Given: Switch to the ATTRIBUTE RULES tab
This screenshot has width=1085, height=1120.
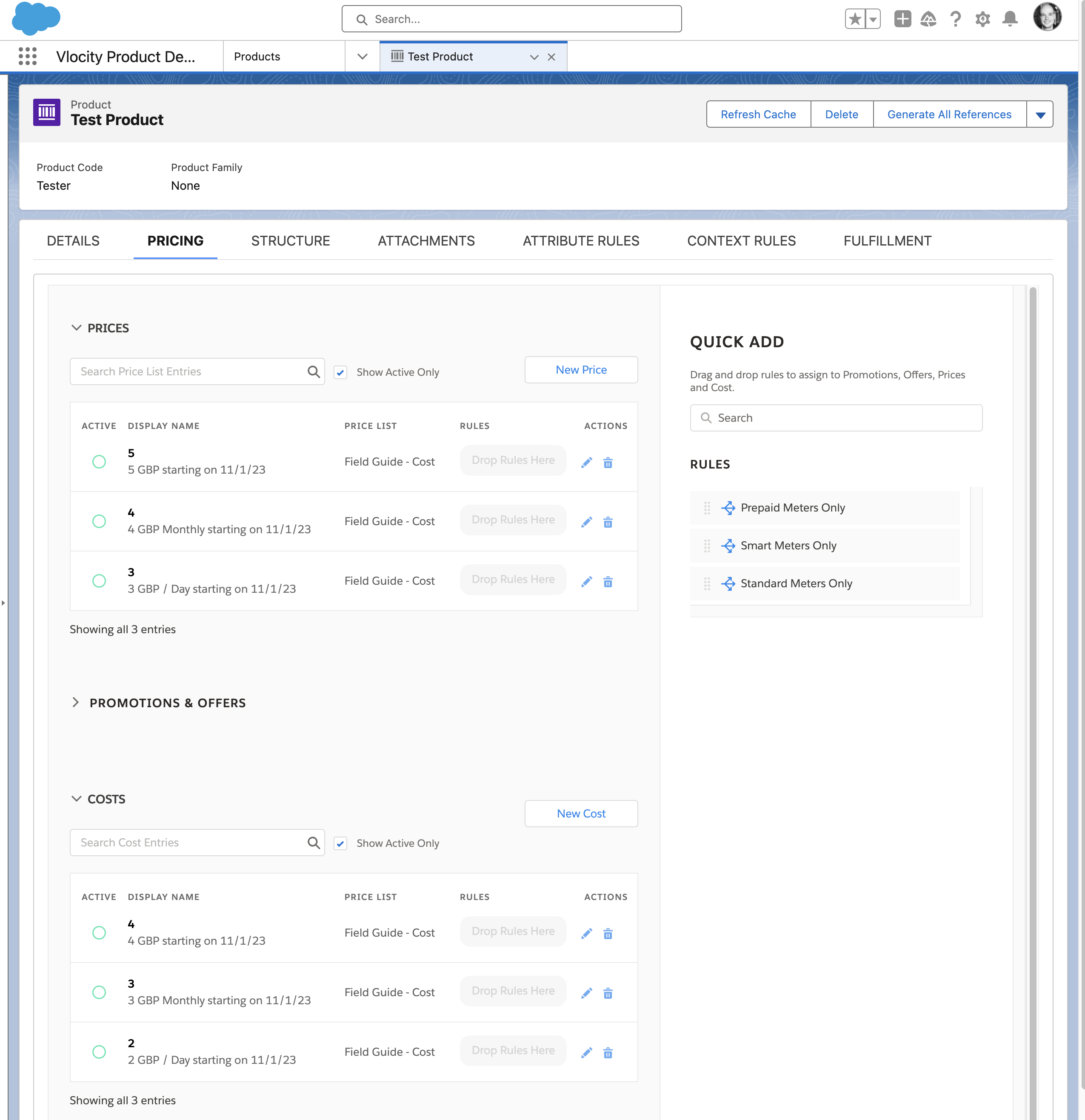Looking at the screenshot, I should [x=580, y=240].
